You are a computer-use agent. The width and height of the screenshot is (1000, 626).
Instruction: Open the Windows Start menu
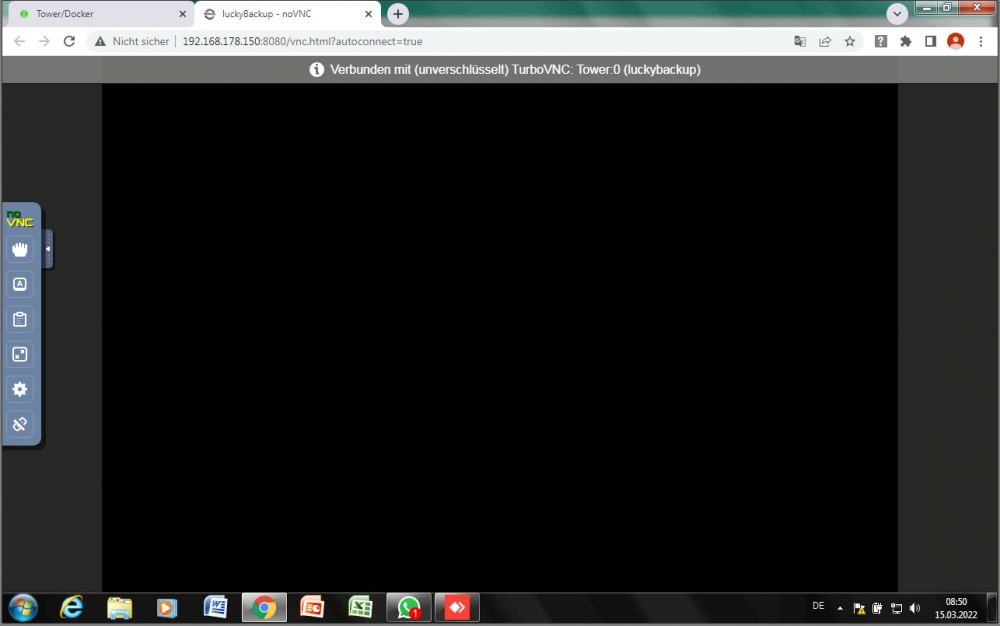23,608
